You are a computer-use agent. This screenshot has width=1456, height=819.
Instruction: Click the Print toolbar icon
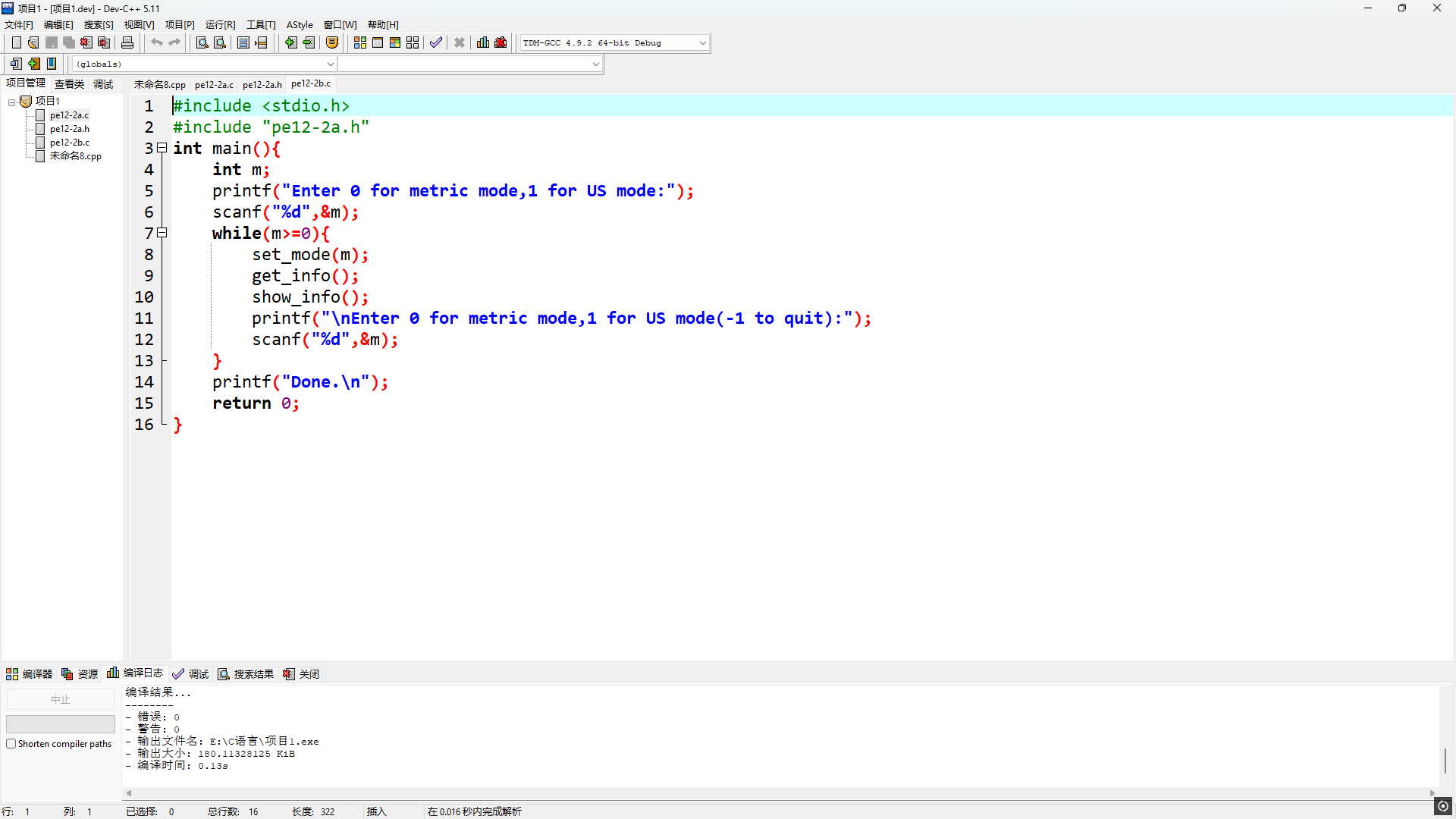127,42
